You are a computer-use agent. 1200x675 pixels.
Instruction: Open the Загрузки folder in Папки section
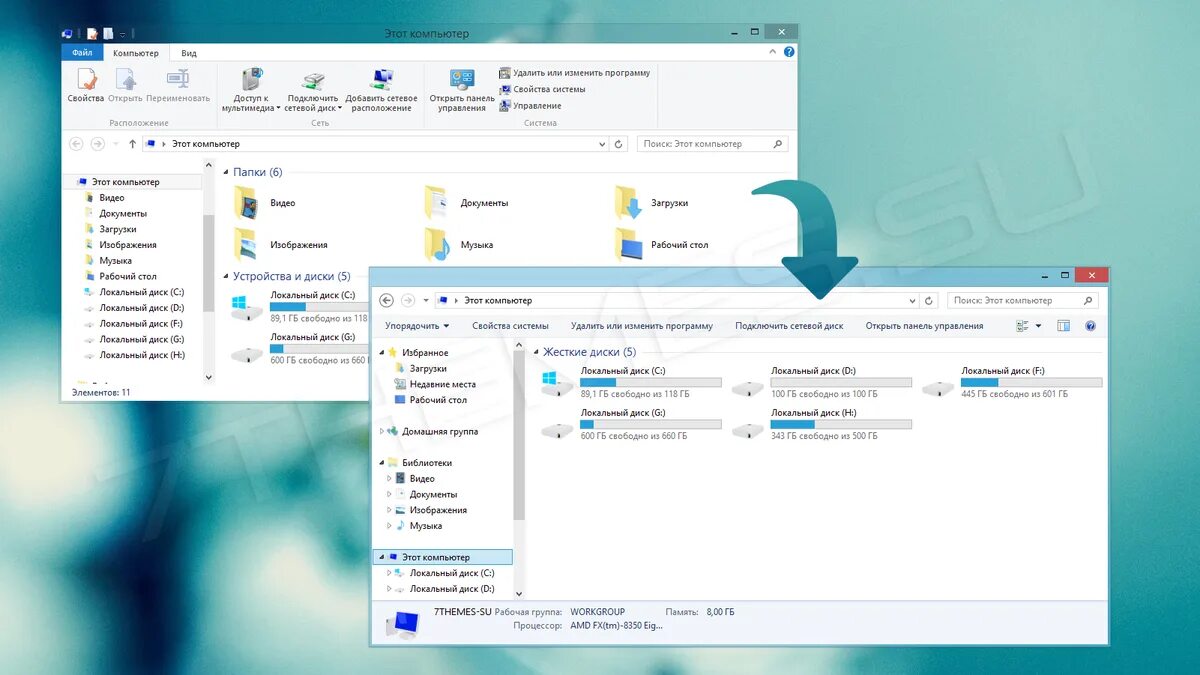click(x=652, y=203)
